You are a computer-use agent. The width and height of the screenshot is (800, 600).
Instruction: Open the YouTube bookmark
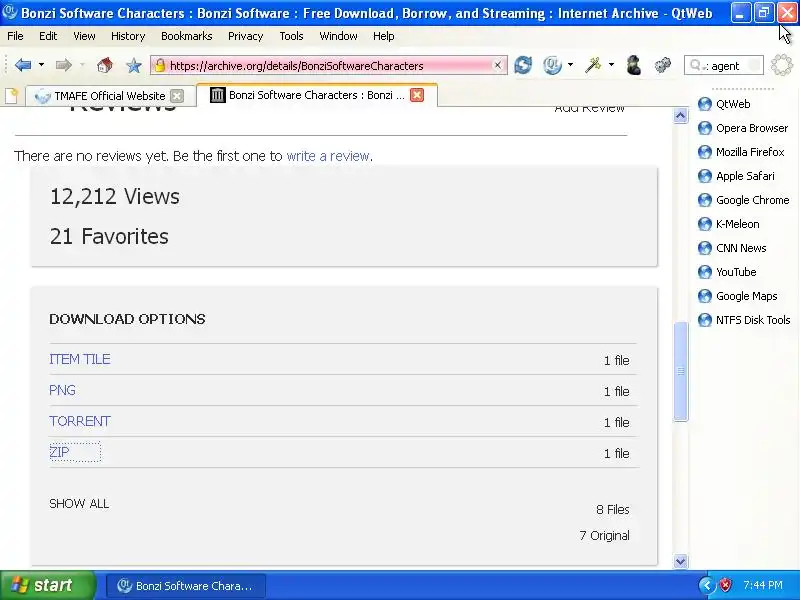(727, 272)
